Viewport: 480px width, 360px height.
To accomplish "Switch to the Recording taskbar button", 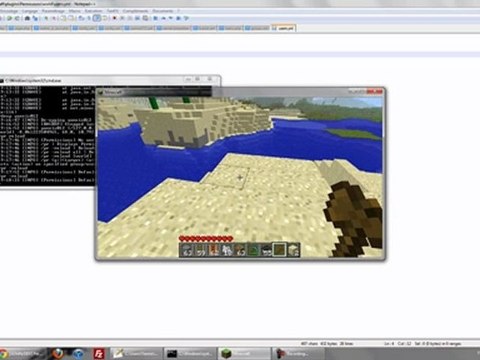I will tap(299, 354).
